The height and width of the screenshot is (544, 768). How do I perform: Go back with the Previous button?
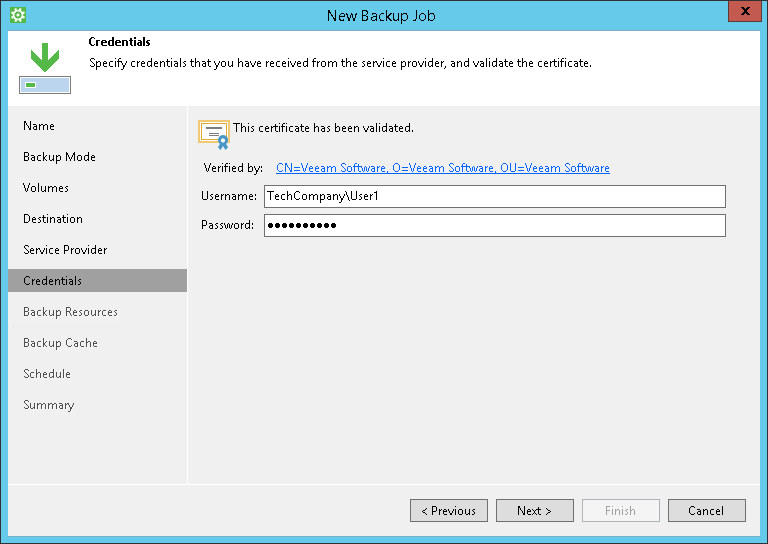pos(449,511)
